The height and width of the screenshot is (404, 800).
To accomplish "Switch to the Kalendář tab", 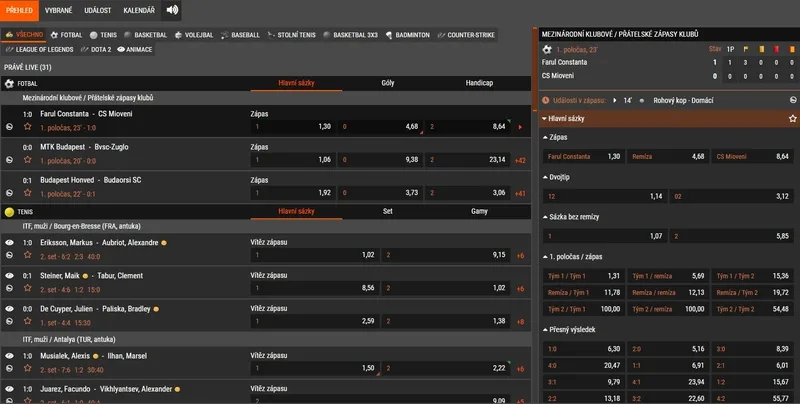I will tap(138, 11).
